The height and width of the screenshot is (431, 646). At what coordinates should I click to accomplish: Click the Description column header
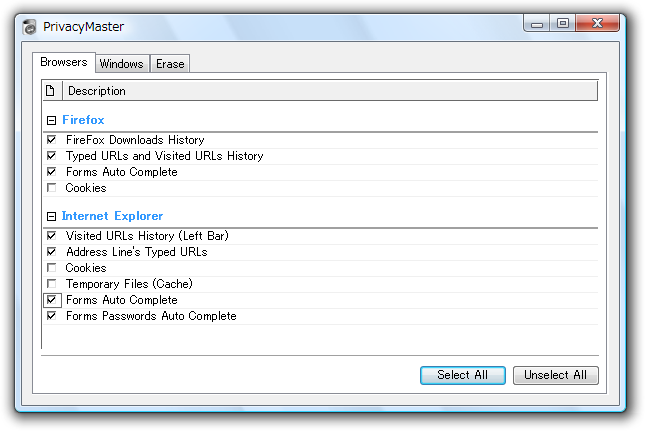[x=330, y=91]
